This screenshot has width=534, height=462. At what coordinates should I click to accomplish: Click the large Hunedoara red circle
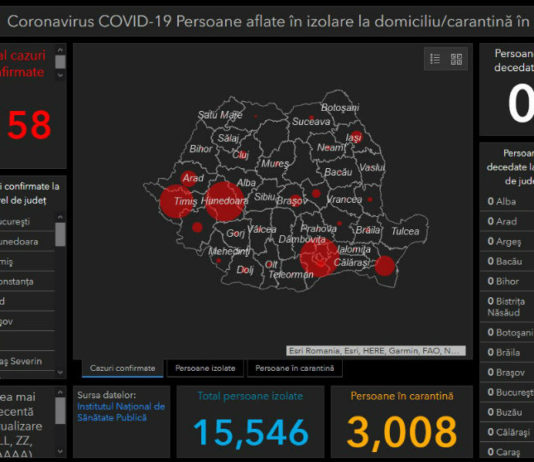pos(224,201)
